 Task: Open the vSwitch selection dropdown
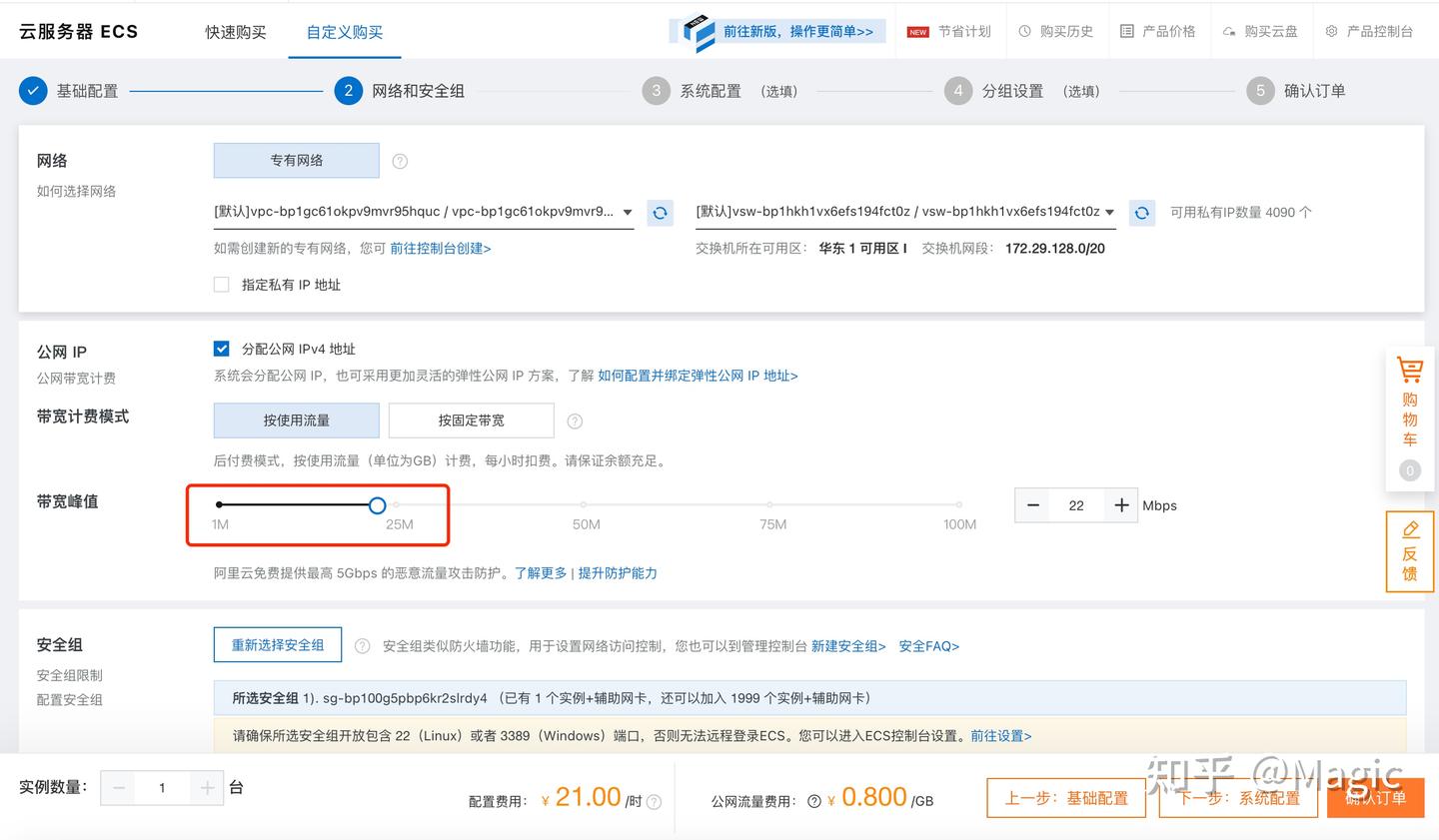pyautogui.click(x=1108, y=212)
